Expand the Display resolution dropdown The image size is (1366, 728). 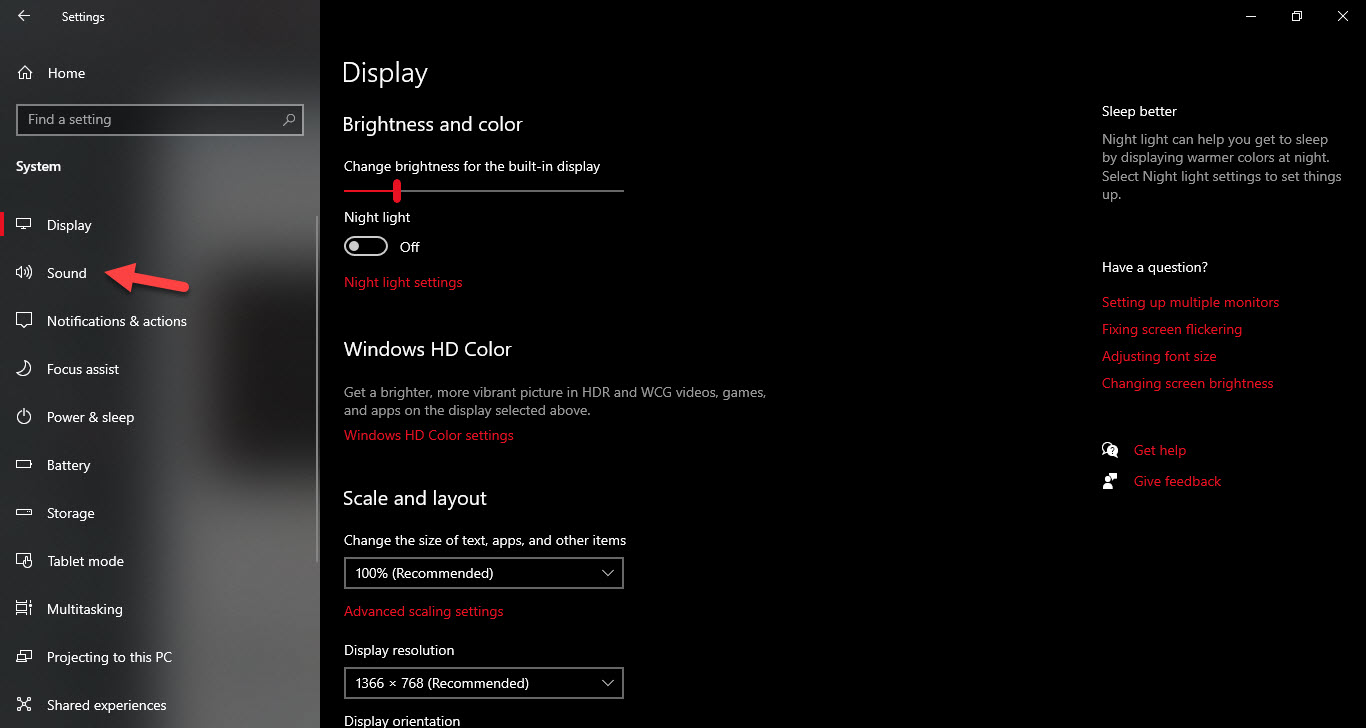point(483,683)
